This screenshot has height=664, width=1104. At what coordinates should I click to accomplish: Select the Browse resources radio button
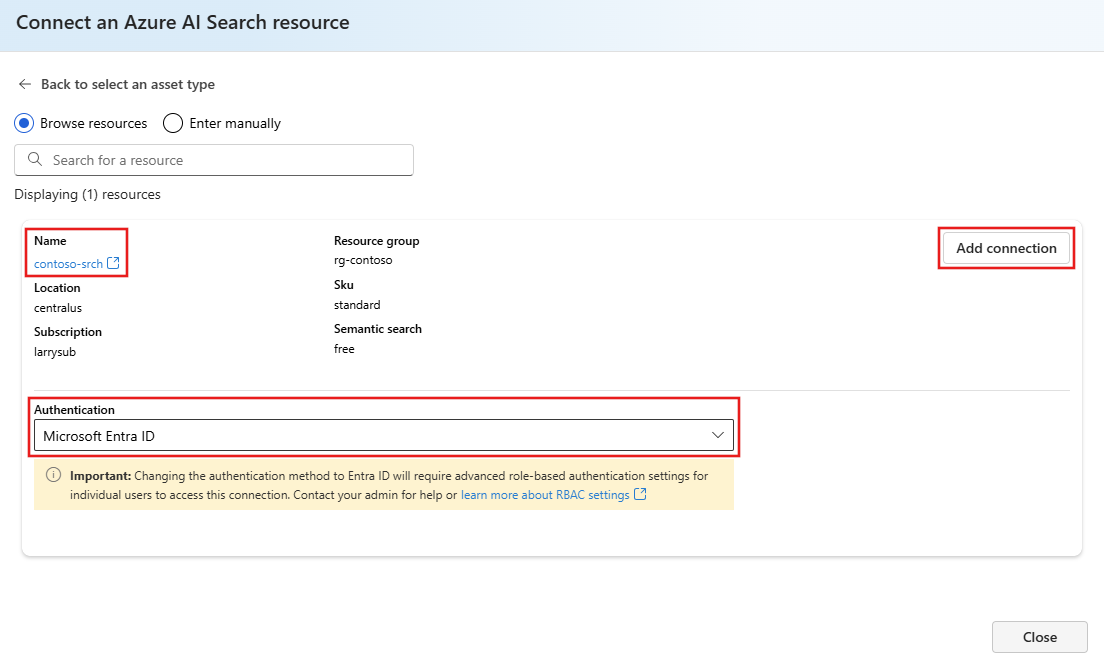coord(22,123)
